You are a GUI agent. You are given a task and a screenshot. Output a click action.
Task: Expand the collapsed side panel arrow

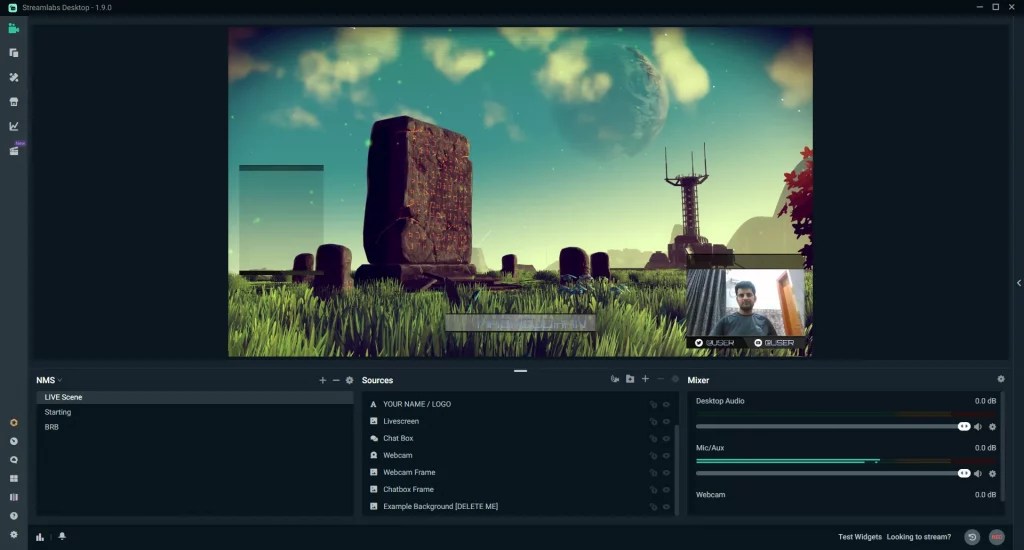(x=1019, y=283)
